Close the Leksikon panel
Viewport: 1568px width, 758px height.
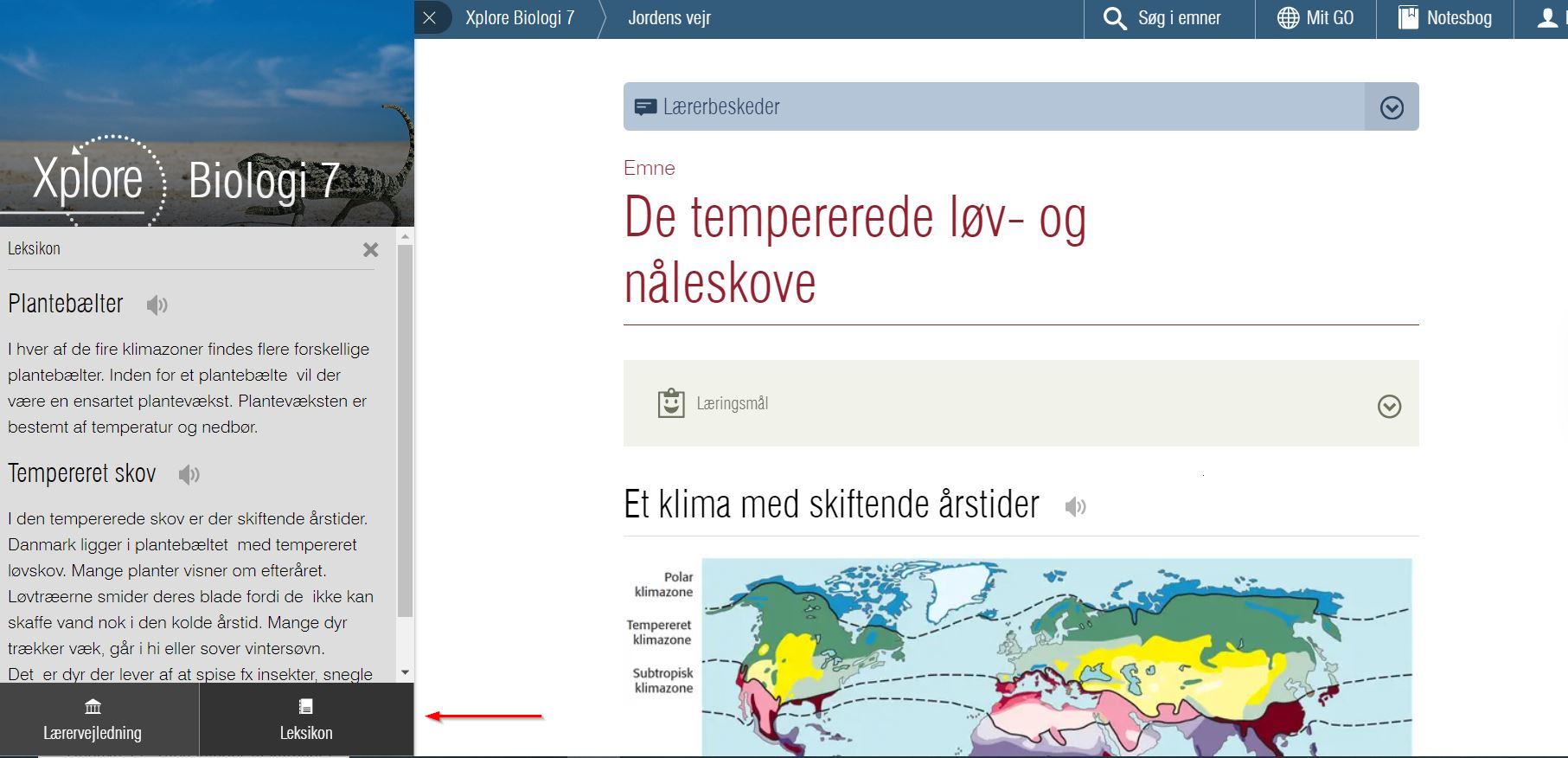pyautogui.click(x=370, y=250)
